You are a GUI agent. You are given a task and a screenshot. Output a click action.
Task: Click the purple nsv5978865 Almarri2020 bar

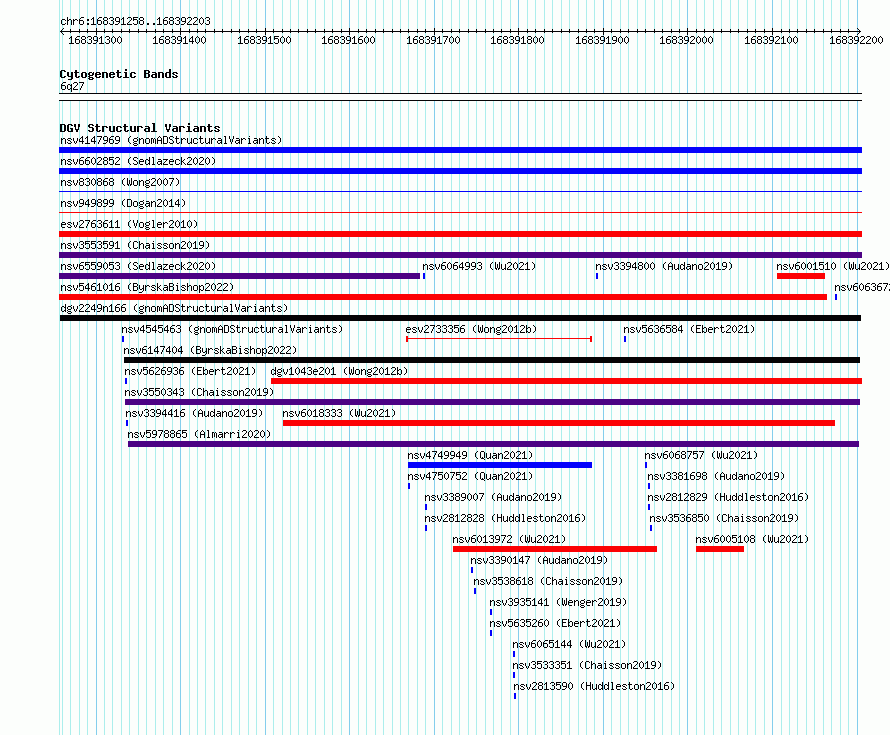(493, 444)
